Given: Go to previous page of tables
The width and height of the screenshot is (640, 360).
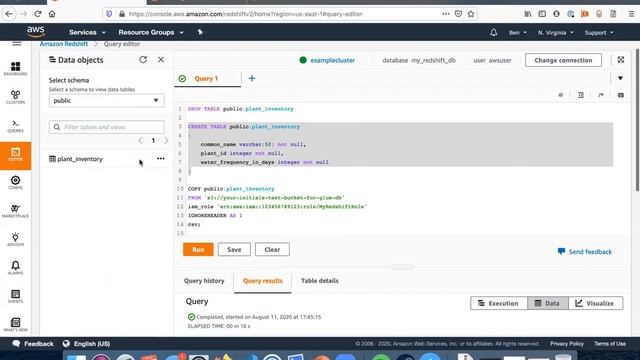Looking at the screenshot, I should 140,140.
